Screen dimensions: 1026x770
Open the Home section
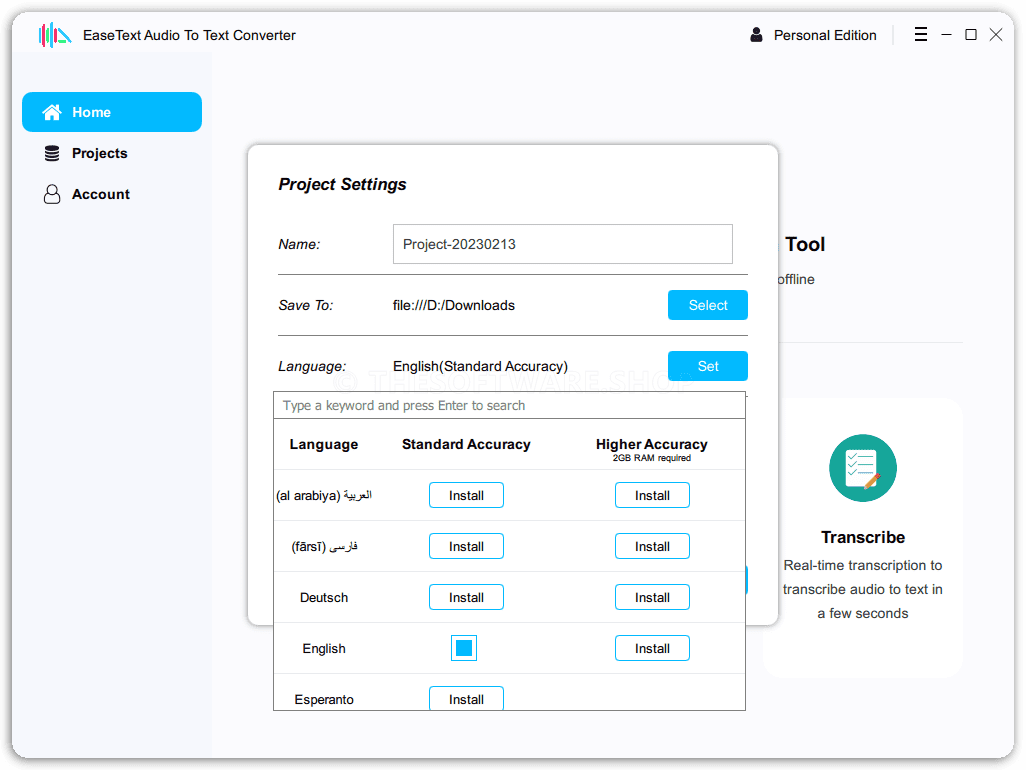[112, 112]
